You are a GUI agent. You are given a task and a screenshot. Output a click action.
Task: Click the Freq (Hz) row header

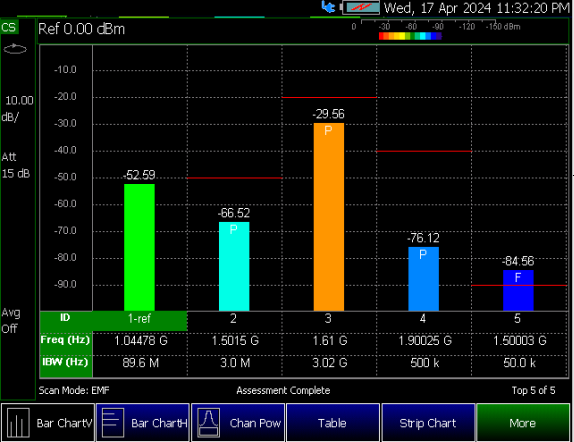pos(65,340)
